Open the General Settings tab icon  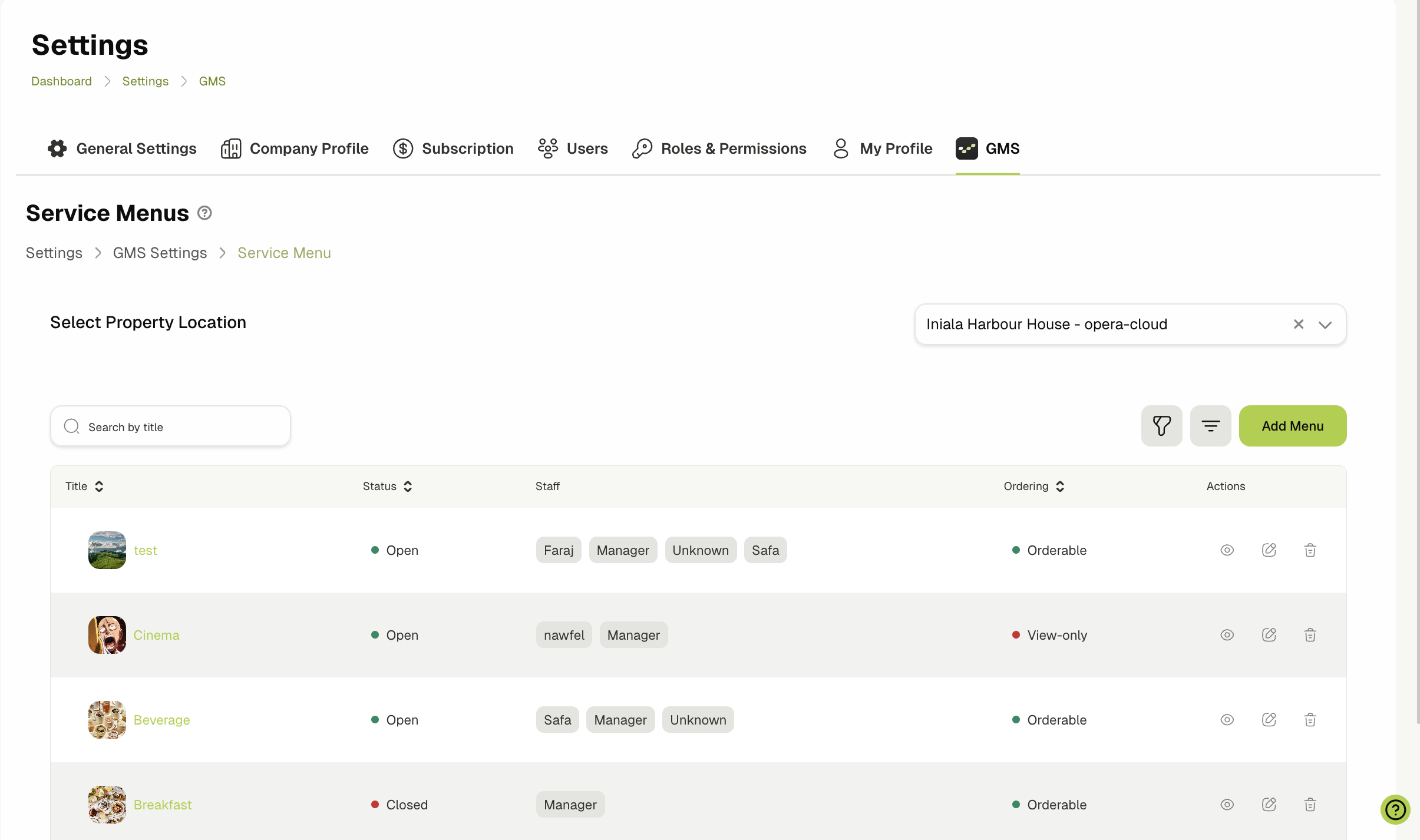pyautogui.click(x=57, y=148)
